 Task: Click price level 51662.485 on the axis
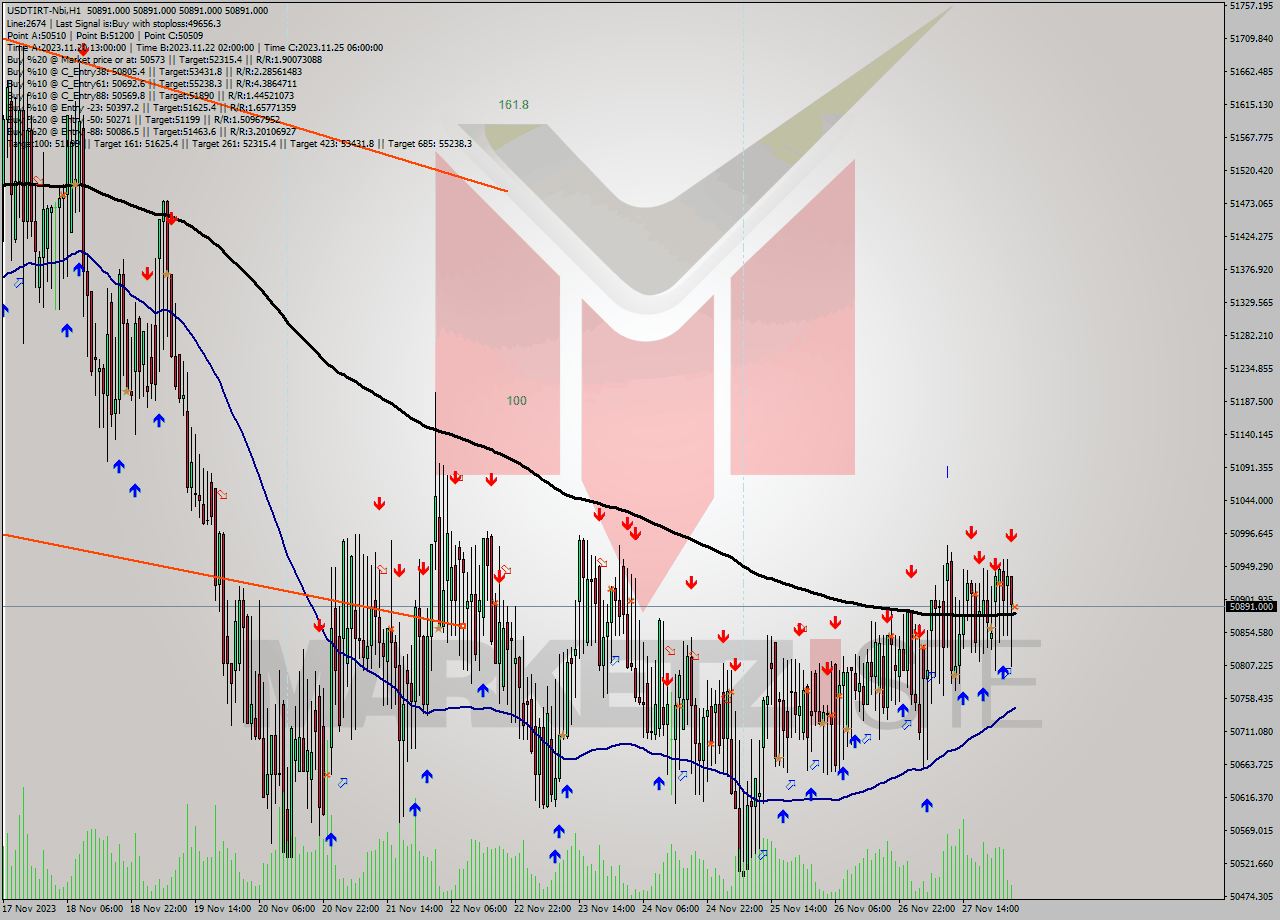point(1251,71)
